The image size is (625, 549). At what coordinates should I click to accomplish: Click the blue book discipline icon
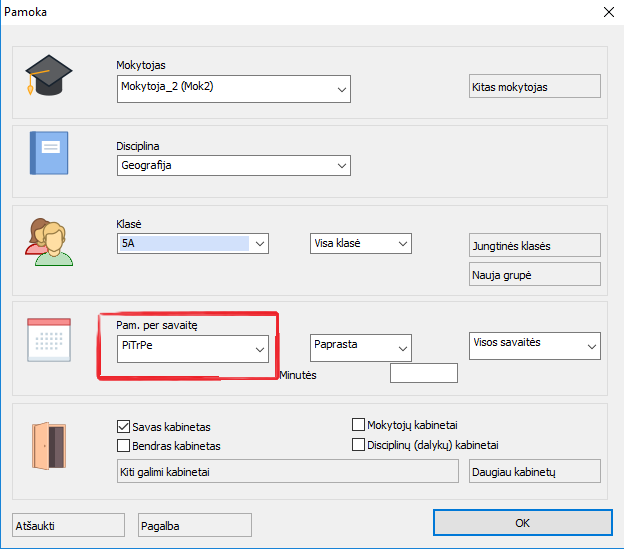pyautogui.click(x=49, y=154)
